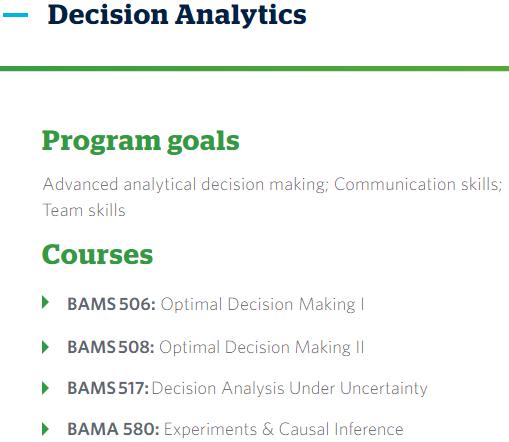This screenshot has height=442, width=509.
Task: Select the Program goals heading
Action: coord(141,141)
